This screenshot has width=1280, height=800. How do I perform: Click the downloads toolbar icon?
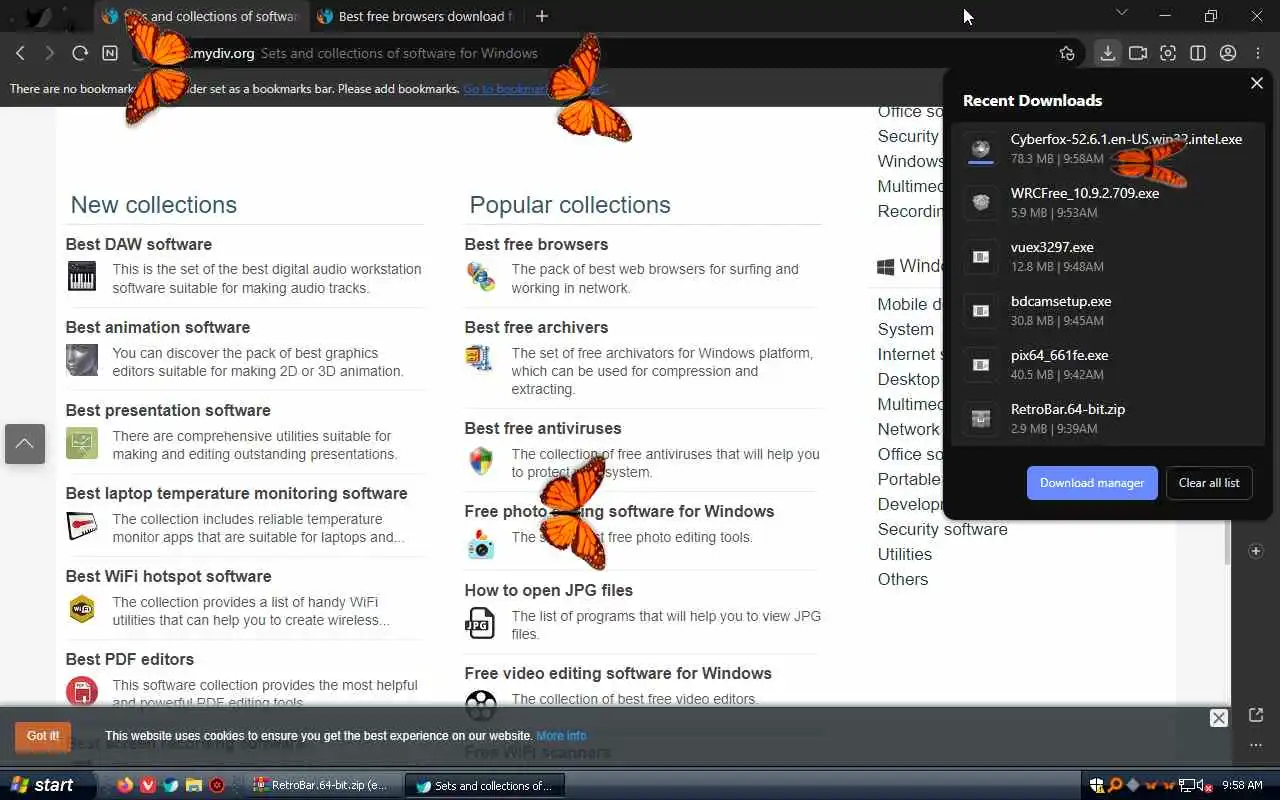tap(1107, 53)
